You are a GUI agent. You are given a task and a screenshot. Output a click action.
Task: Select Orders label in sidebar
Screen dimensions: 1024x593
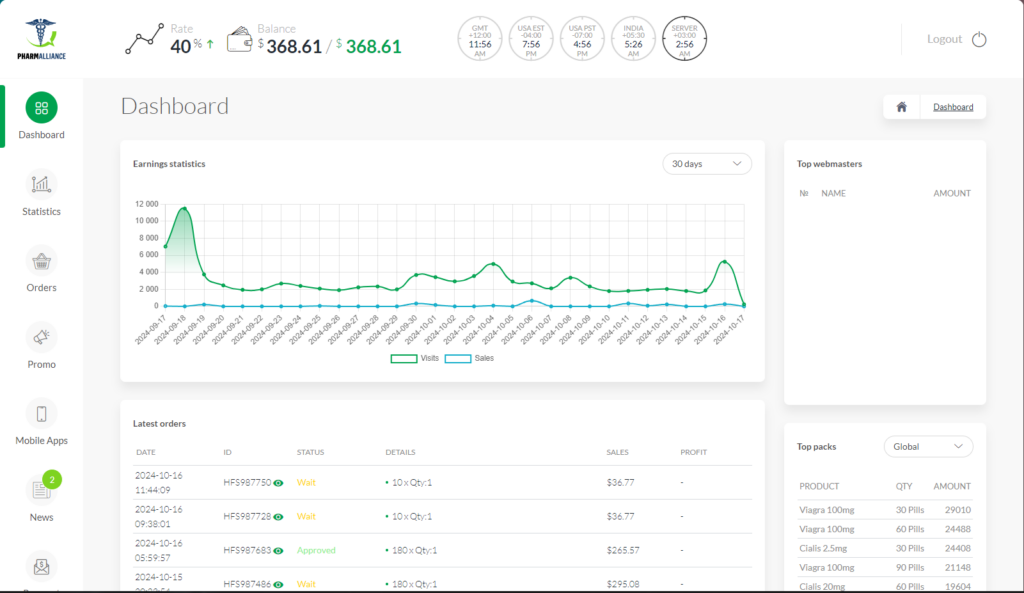[41, 288]
